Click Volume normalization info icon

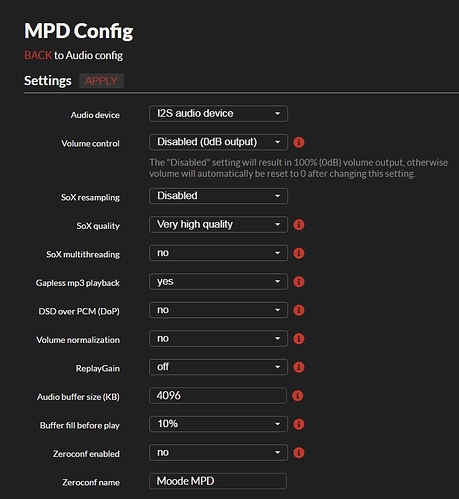[x=299, y=339]
